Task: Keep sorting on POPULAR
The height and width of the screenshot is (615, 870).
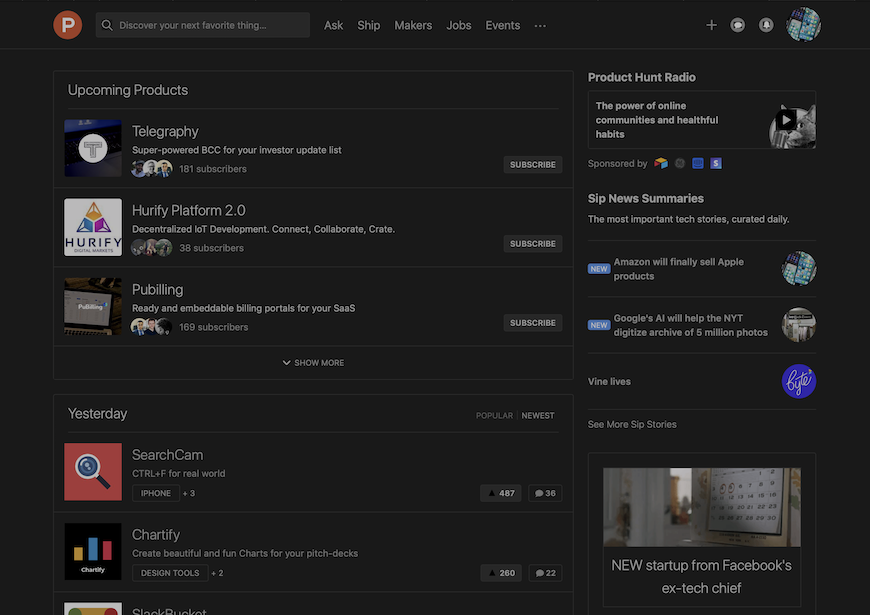Action: 494,415
